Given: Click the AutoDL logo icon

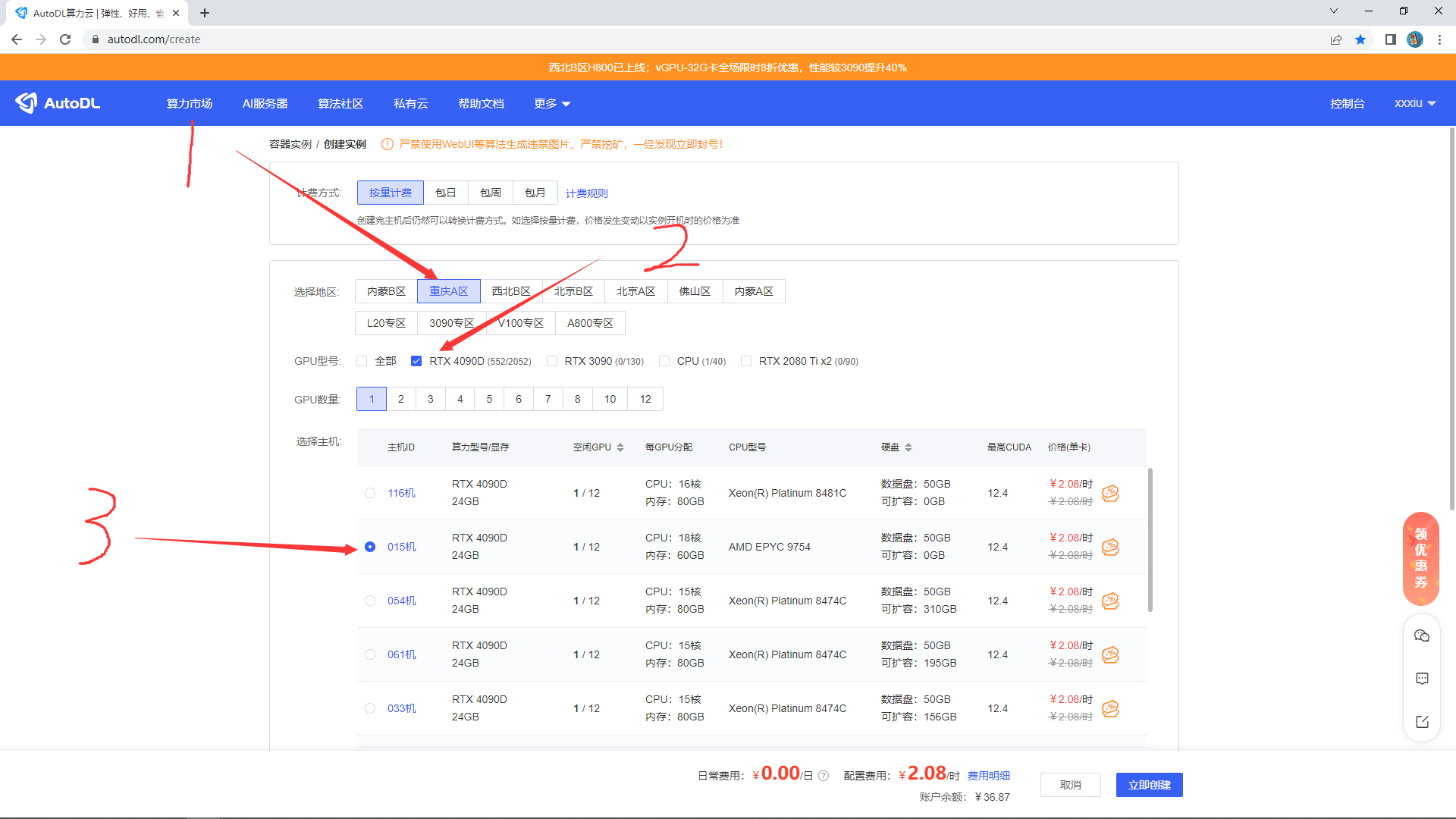Looking at the screenshot, I should (27, 103).
